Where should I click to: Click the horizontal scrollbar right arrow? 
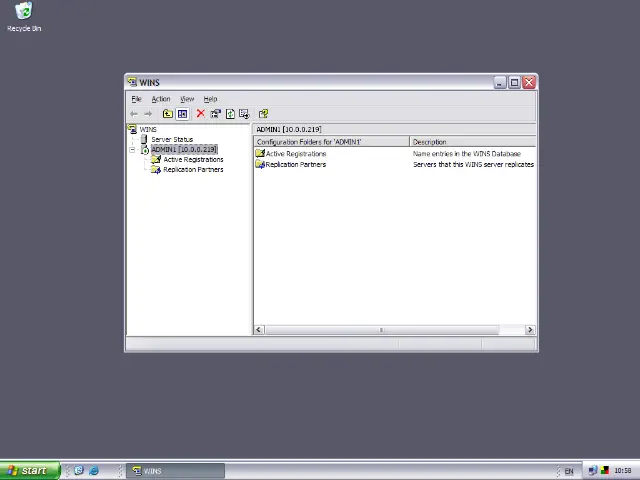coord(530,329)
